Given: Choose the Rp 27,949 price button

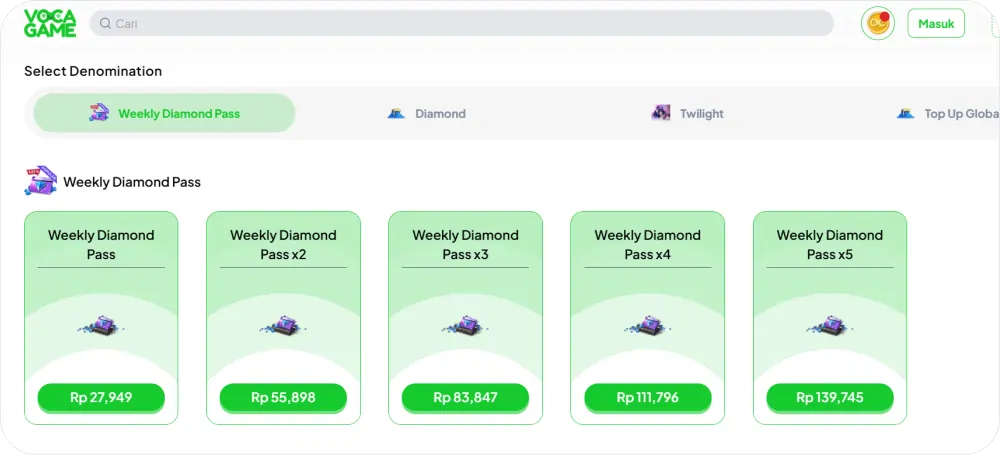Looking at the screenshot, I should (101, 397).
